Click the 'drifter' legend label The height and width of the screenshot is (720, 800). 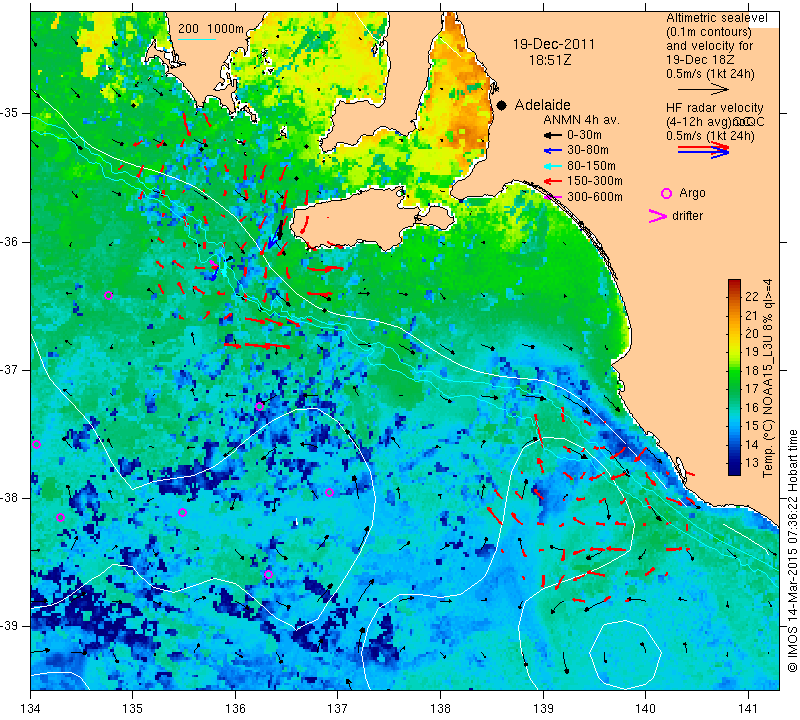tap(687, 216)
